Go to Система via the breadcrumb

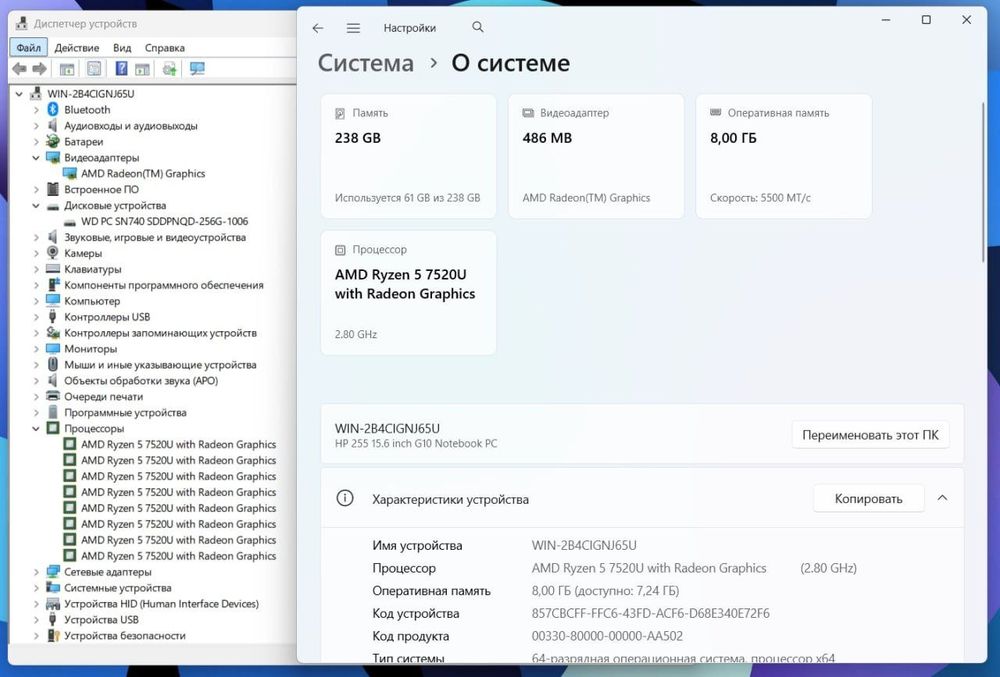point(365,63)
